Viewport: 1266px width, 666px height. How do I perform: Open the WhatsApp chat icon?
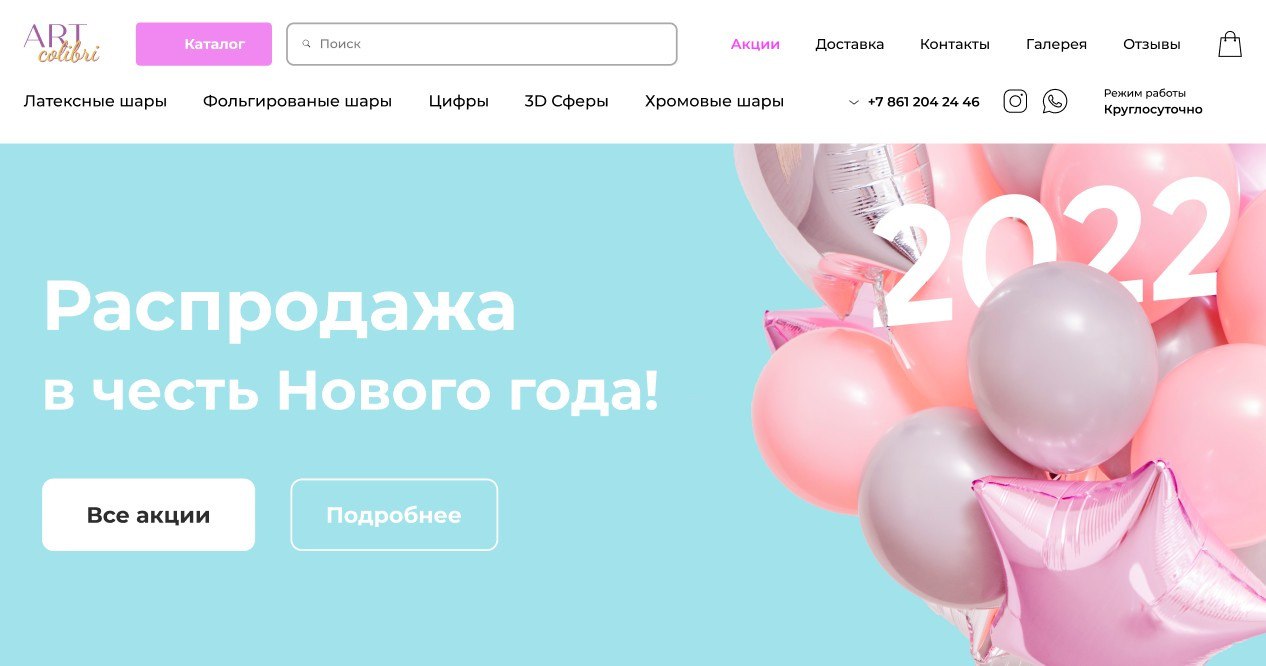tap(1055, 101)
